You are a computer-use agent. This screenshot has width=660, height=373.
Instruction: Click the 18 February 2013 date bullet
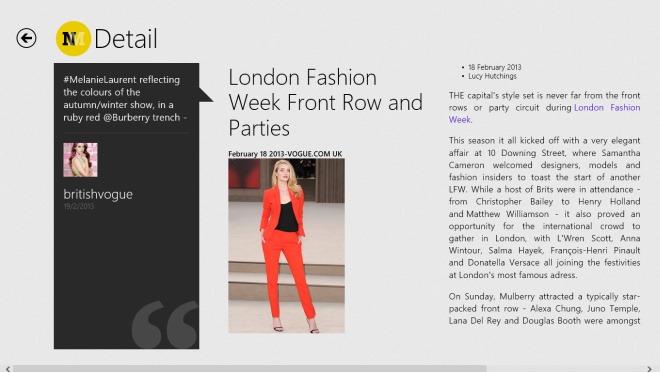point(495,67)
